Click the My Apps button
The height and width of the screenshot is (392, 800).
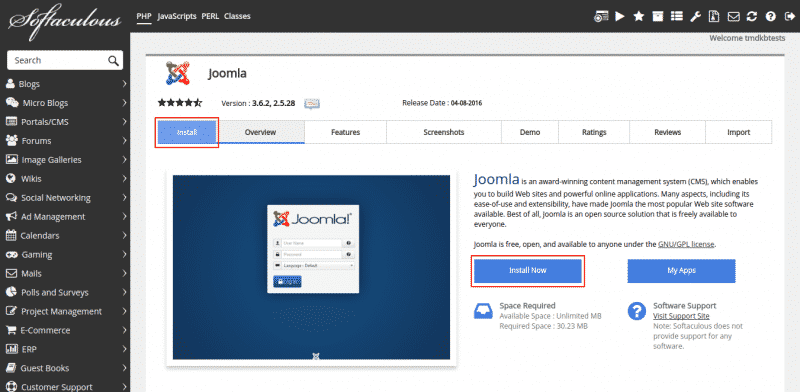681,271
